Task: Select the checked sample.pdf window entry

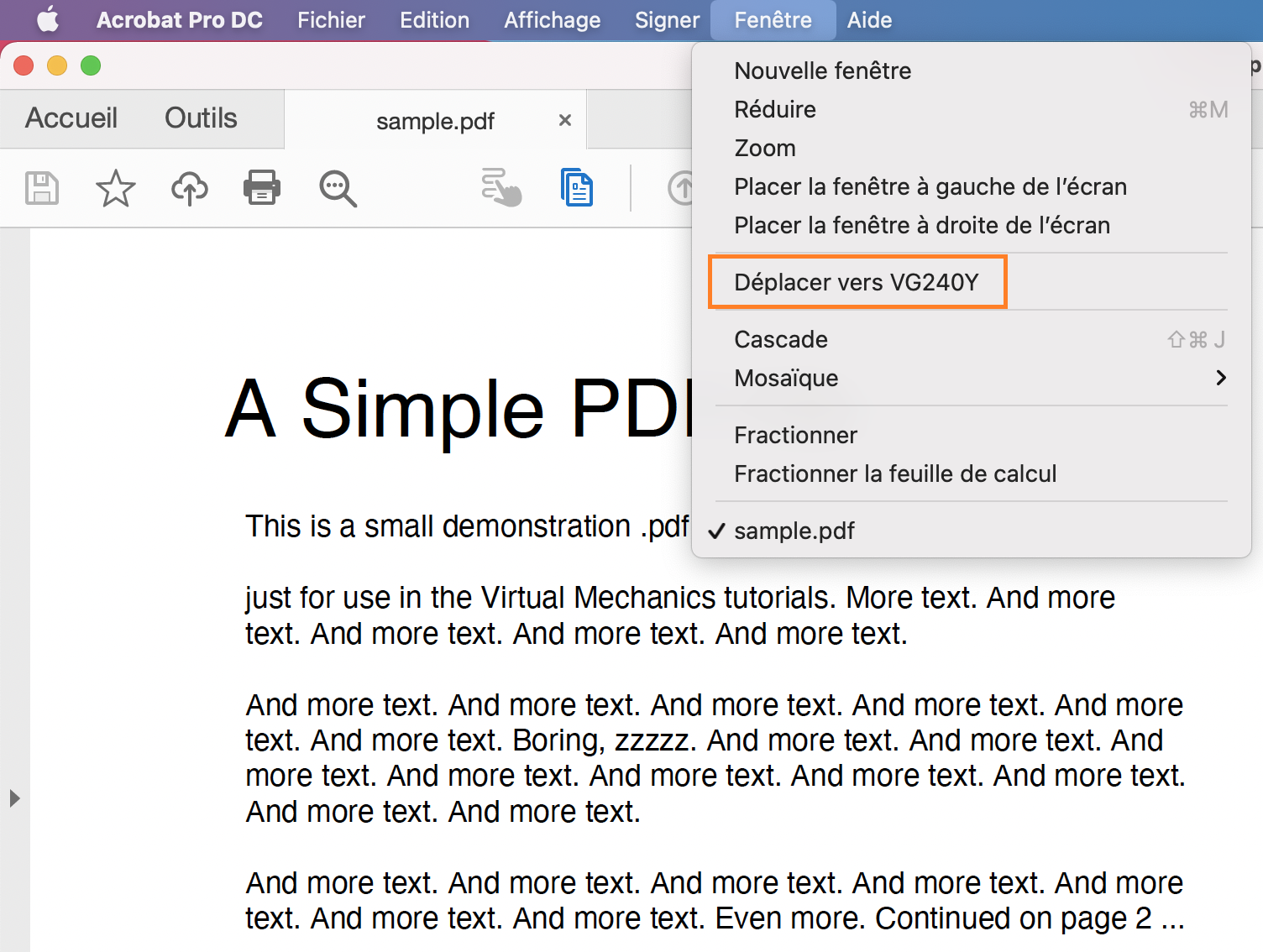Action: tap(972, 531)
